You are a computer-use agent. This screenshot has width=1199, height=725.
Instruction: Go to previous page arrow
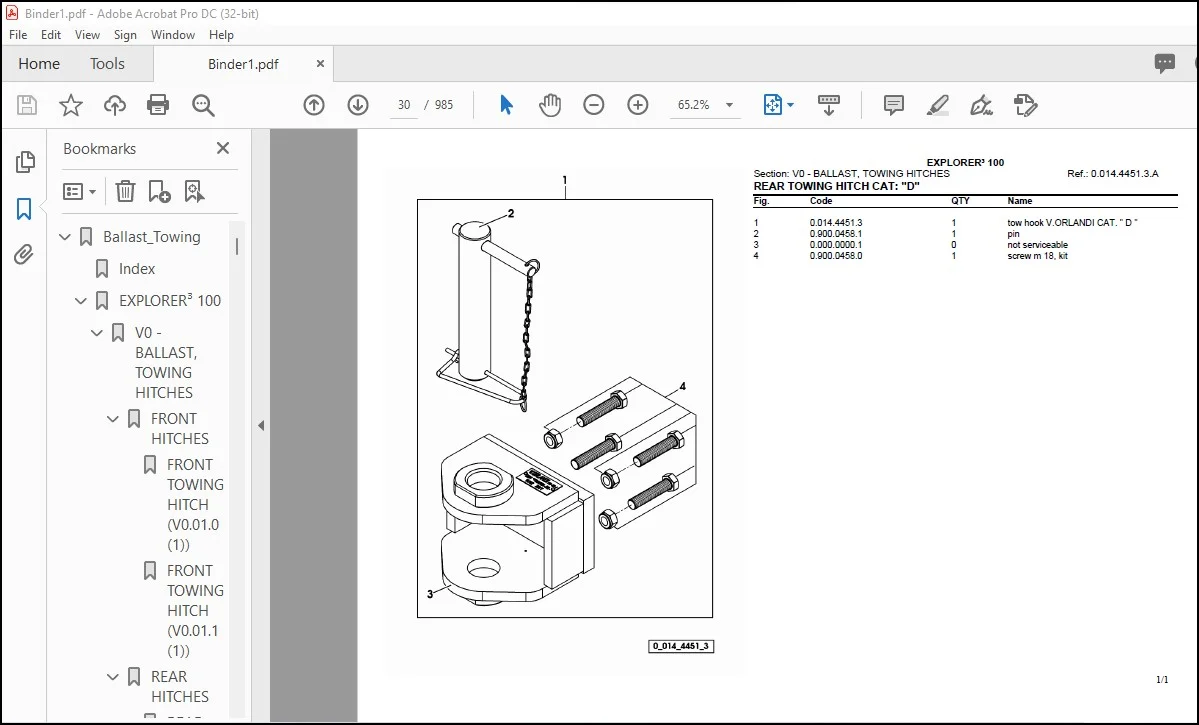coord(314,105)
